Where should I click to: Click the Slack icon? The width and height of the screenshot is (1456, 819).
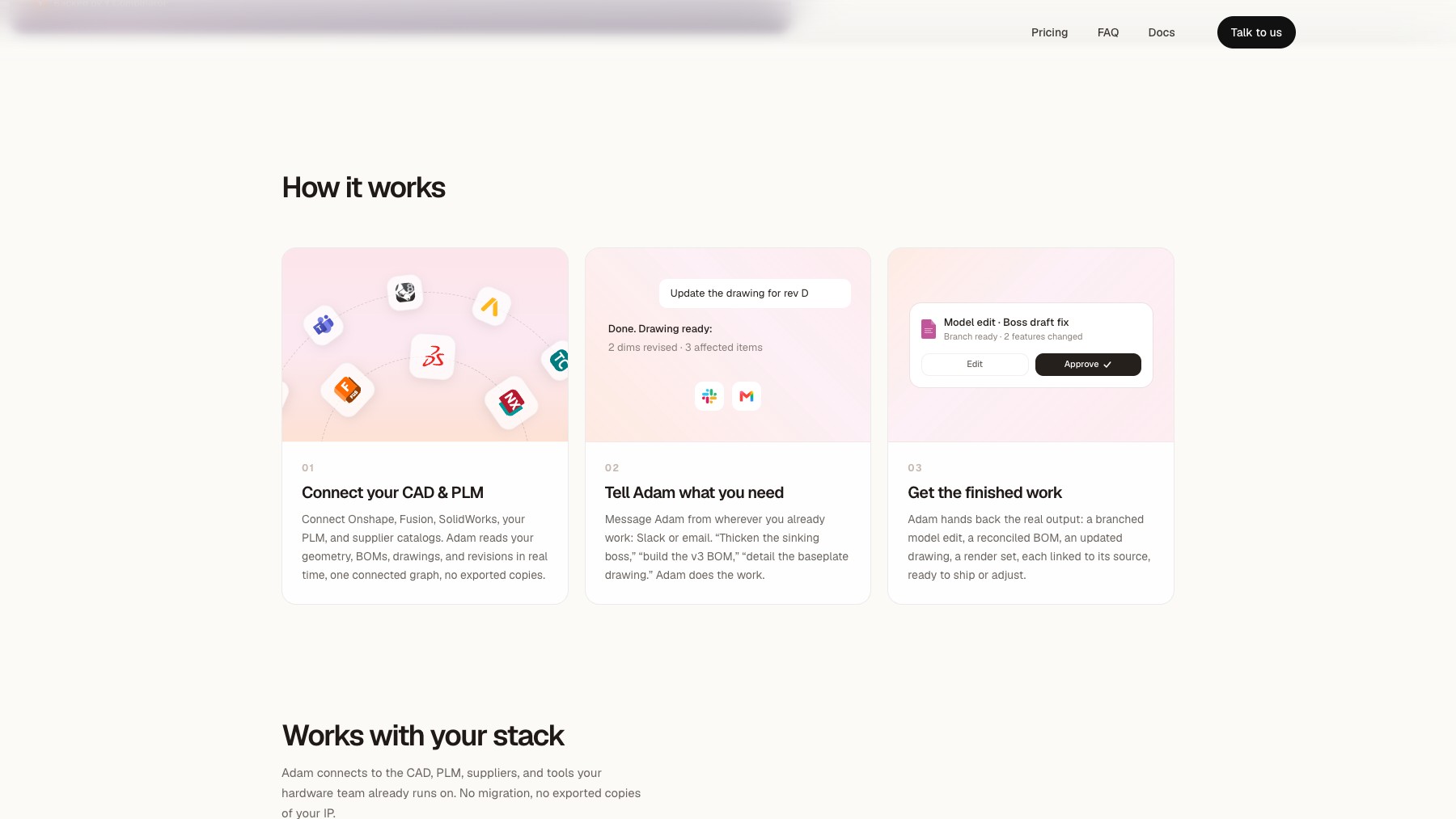coord(709,396)
